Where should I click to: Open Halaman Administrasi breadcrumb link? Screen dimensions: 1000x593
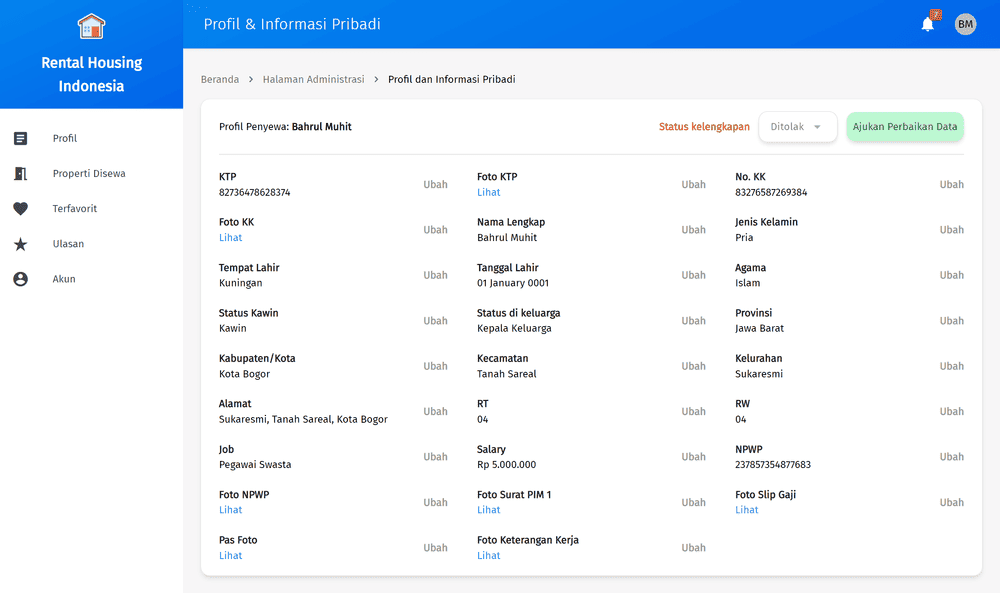click(313, 79)
